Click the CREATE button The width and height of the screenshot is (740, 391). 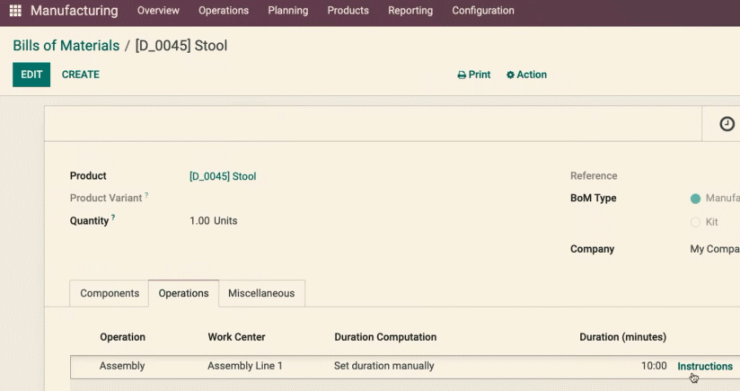pyautogui.click(x=81, y=75)
